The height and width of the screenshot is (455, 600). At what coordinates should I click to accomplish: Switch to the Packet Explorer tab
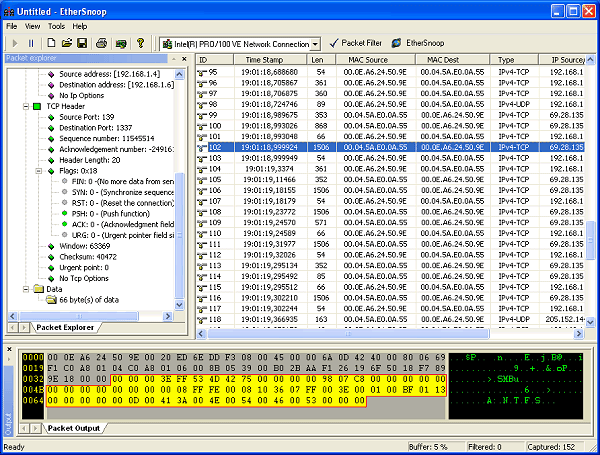[63, 327]
